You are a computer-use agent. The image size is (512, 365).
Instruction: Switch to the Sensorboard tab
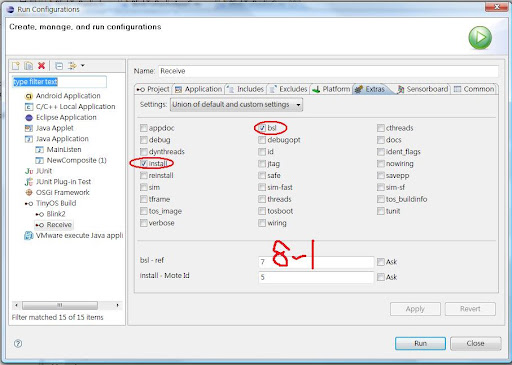pyautogui.click(x=423, y=89)
